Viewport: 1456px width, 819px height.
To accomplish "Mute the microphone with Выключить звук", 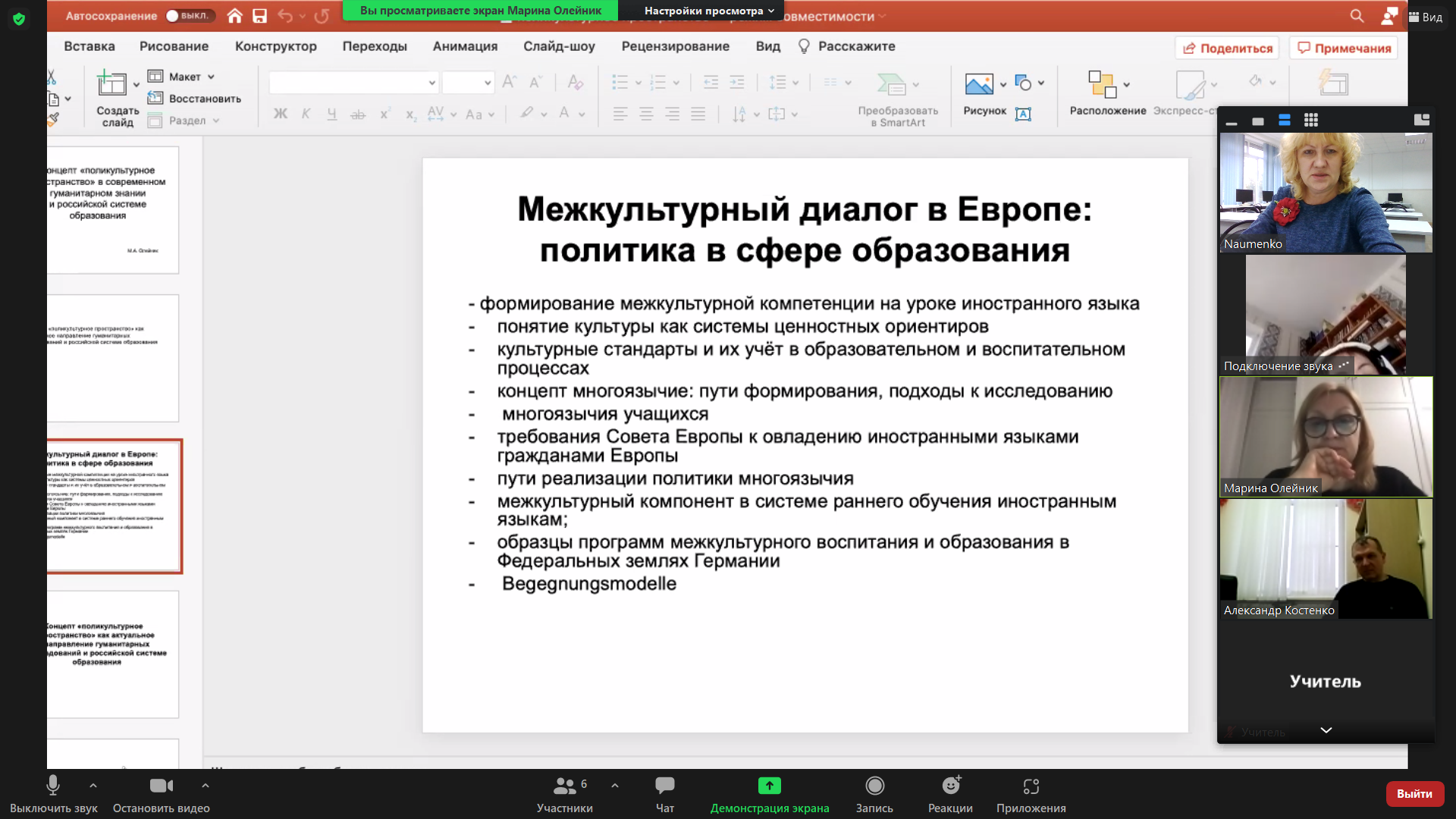I will pos(53,786).
